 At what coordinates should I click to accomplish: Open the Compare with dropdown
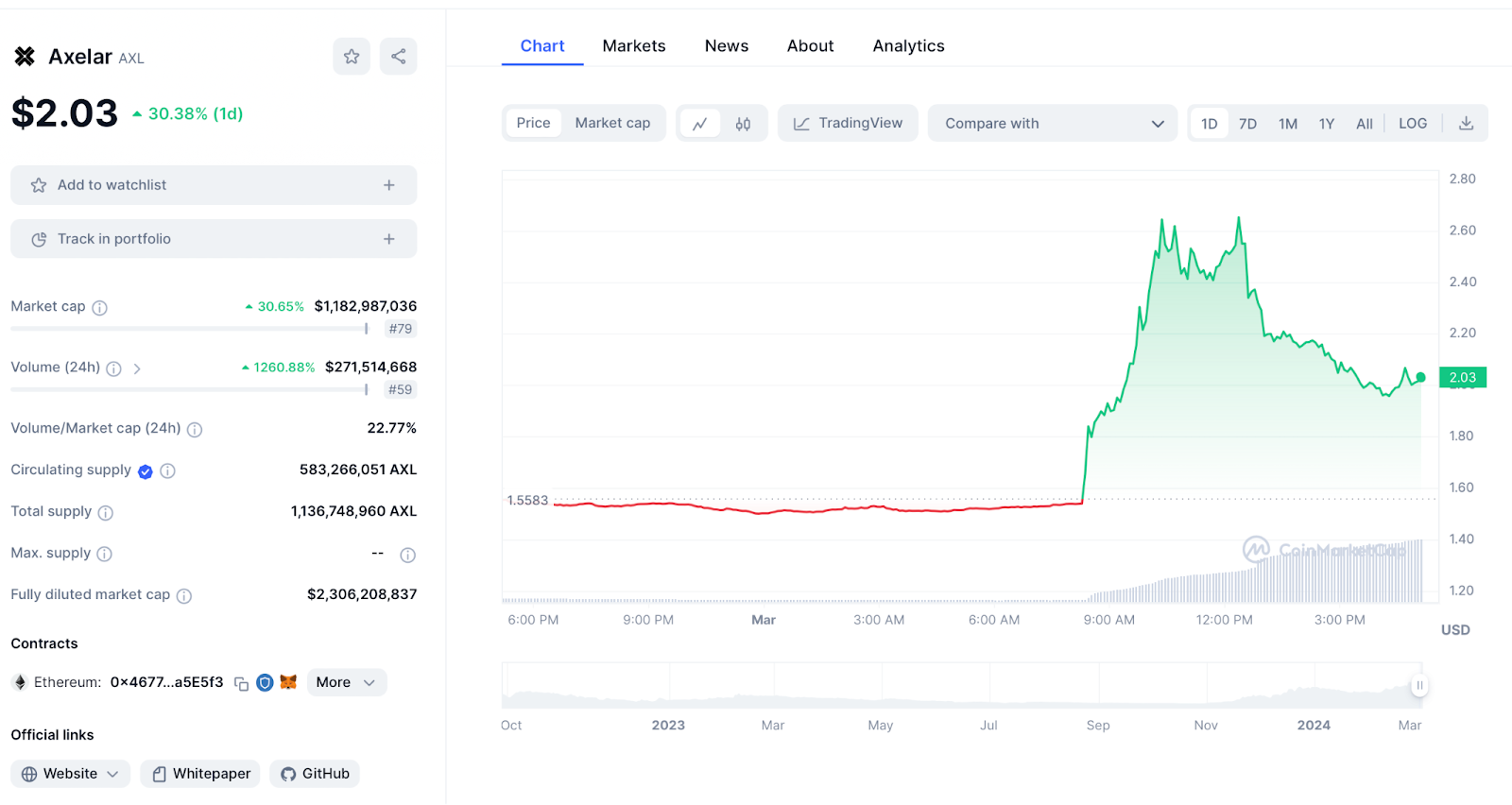click(x=1053, y=123)
